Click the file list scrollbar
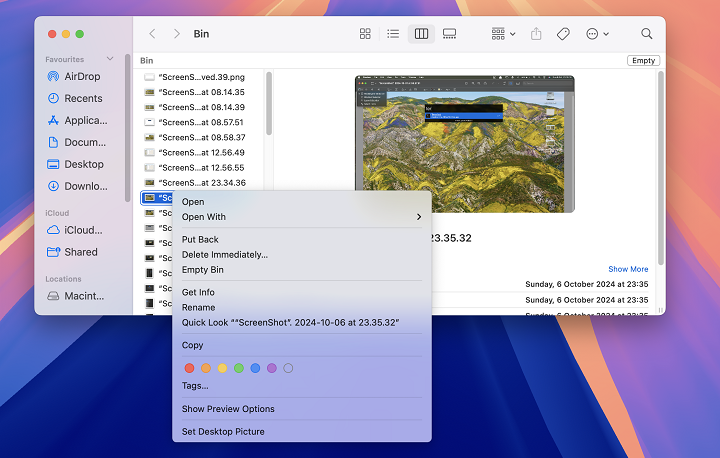 pyautogui.click(x=269, y=103)
